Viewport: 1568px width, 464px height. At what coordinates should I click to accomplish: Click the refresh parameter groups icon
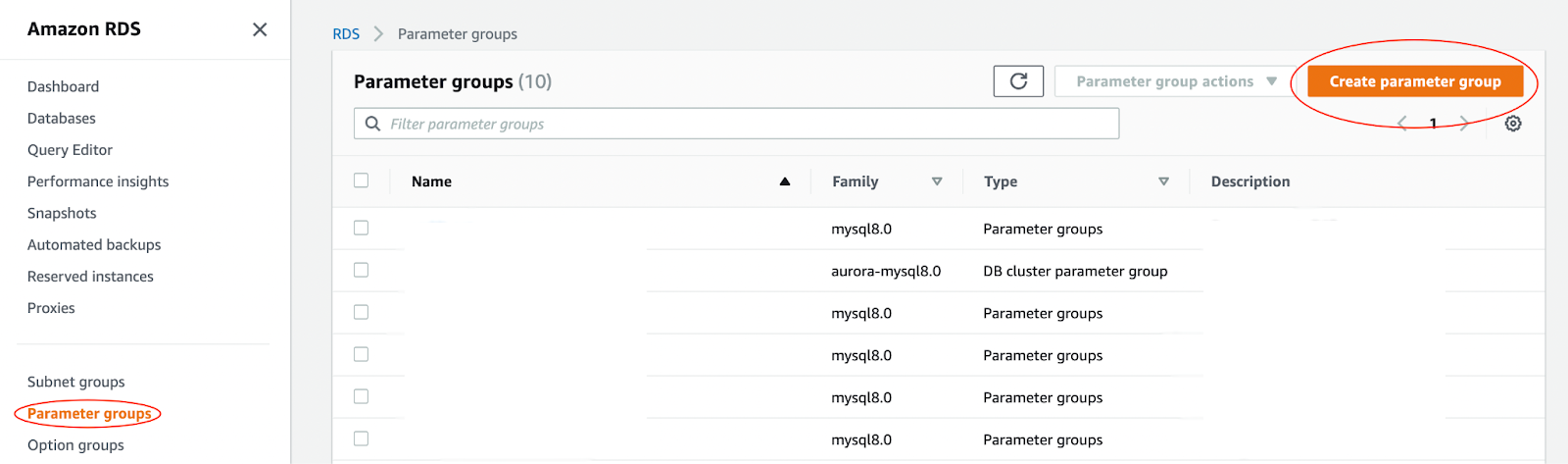(1018, 81)
